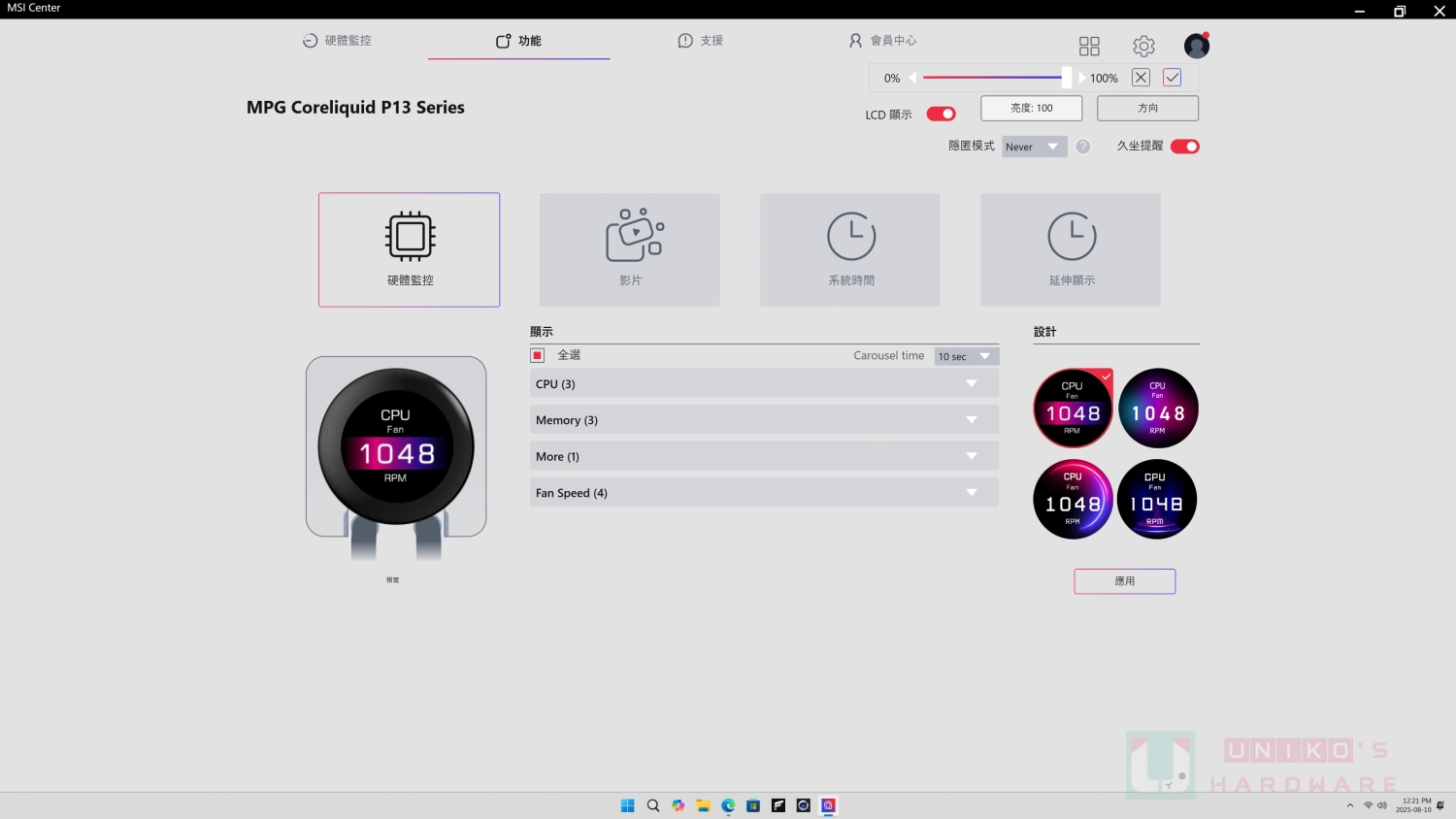The height and width of the screenshot is (819, 1456).
Task: Open notification bell in taskbar
Action: pyautogui.click(x=1440, y=805)
